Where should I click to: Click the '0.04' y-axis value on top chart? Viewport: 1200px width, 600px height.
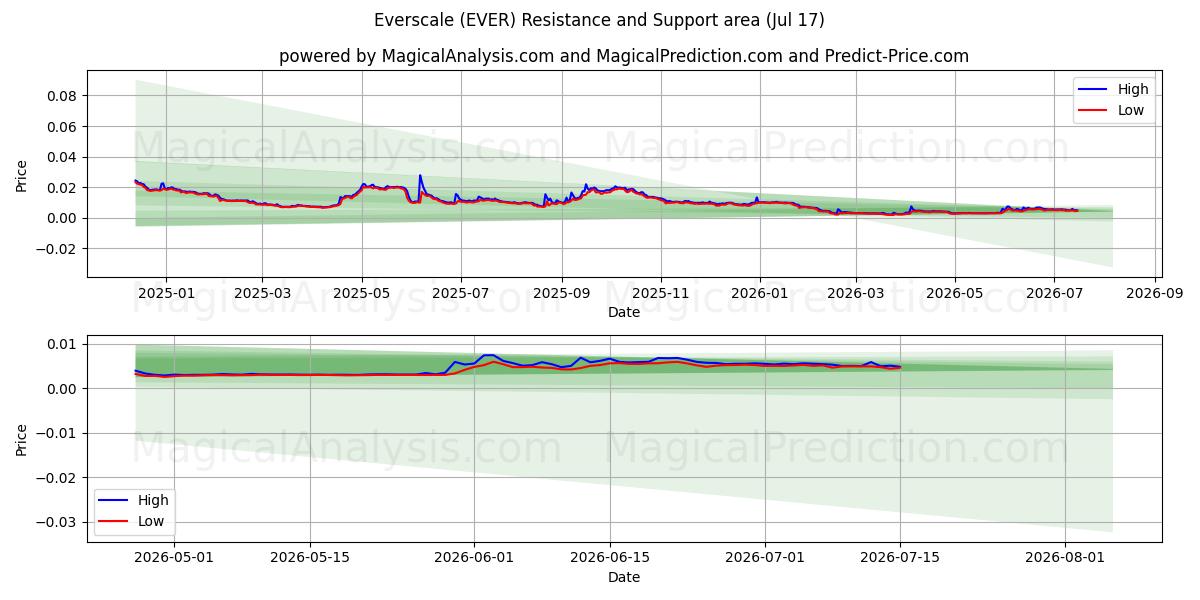coord(64,157)
